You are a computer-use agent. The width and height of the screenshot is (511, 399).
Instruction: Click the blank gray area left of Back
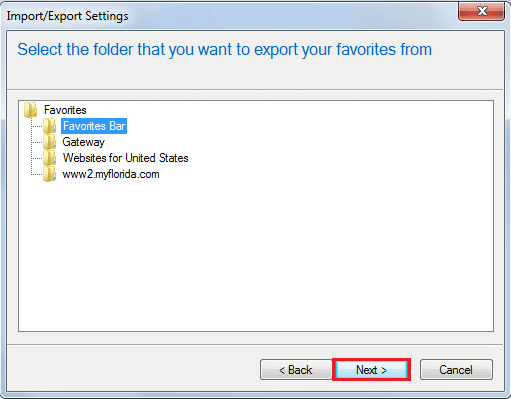tap(133, 370)
